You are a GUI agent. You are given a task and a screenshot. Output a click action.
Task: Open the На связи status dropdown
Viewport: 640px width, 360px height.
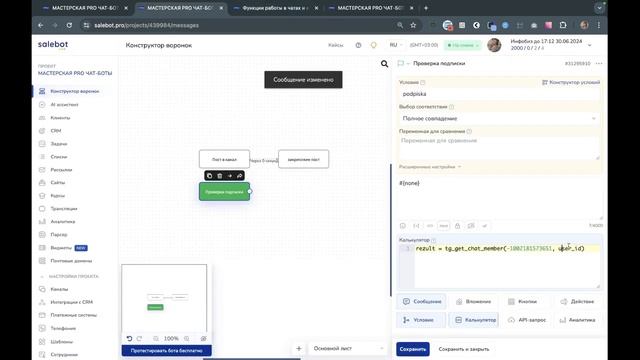463,45
